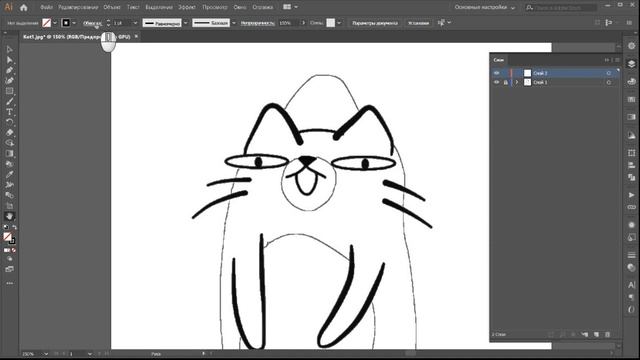
Task: Select the Direct Selection tool
Action: tap(9, 60)
